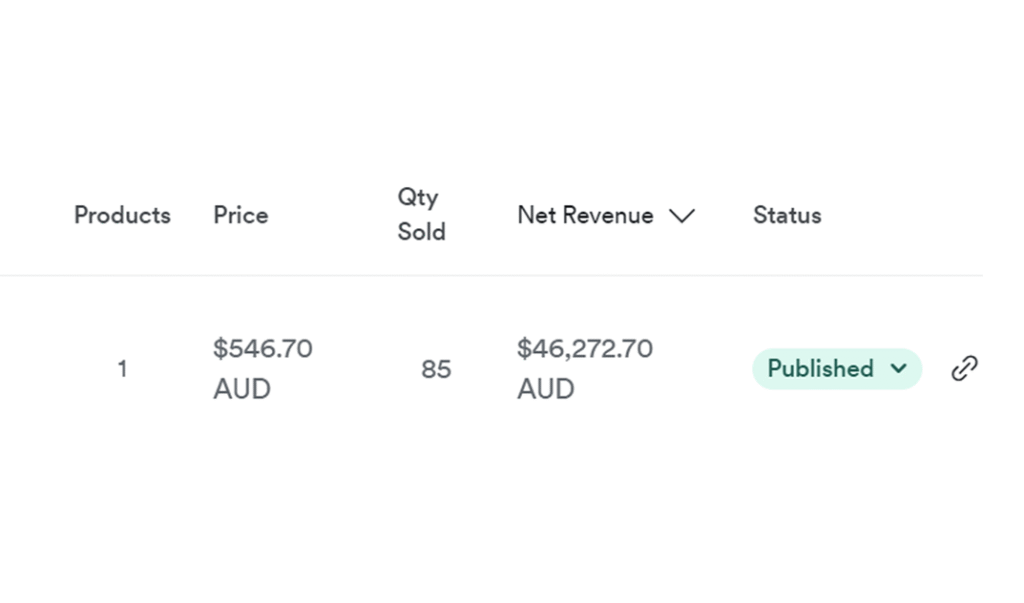
Task: Click the quantity sold value 85
Action: (x=436, y=369)
